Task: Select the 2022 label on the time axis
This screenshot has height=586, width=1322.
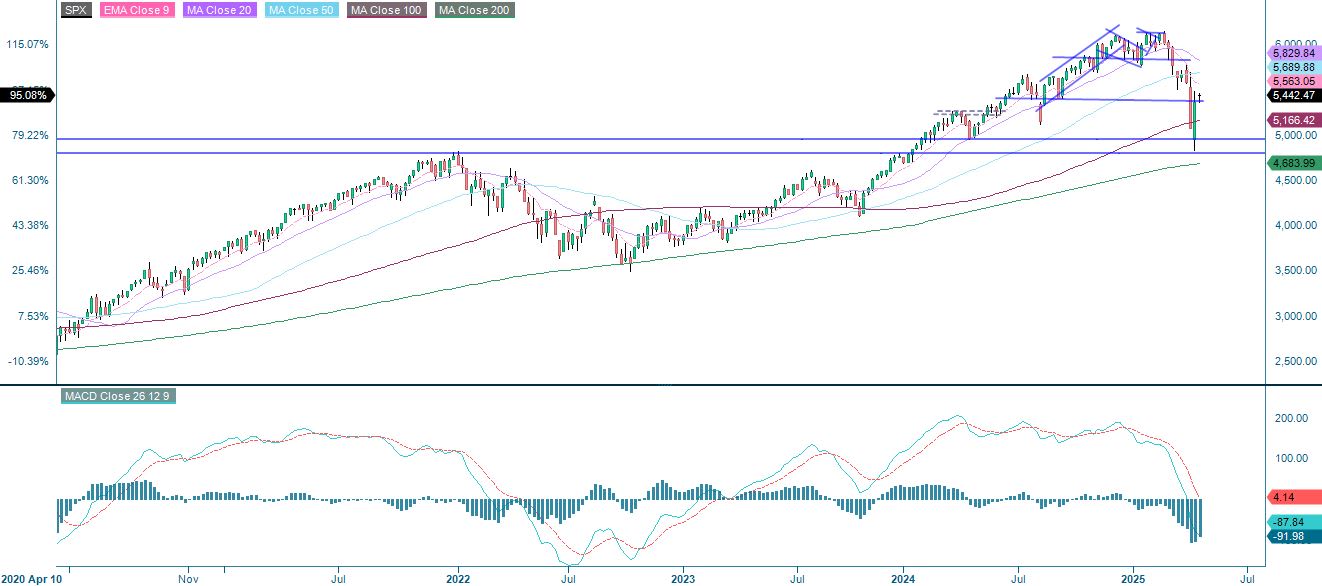Action: (x=458, y=578)
